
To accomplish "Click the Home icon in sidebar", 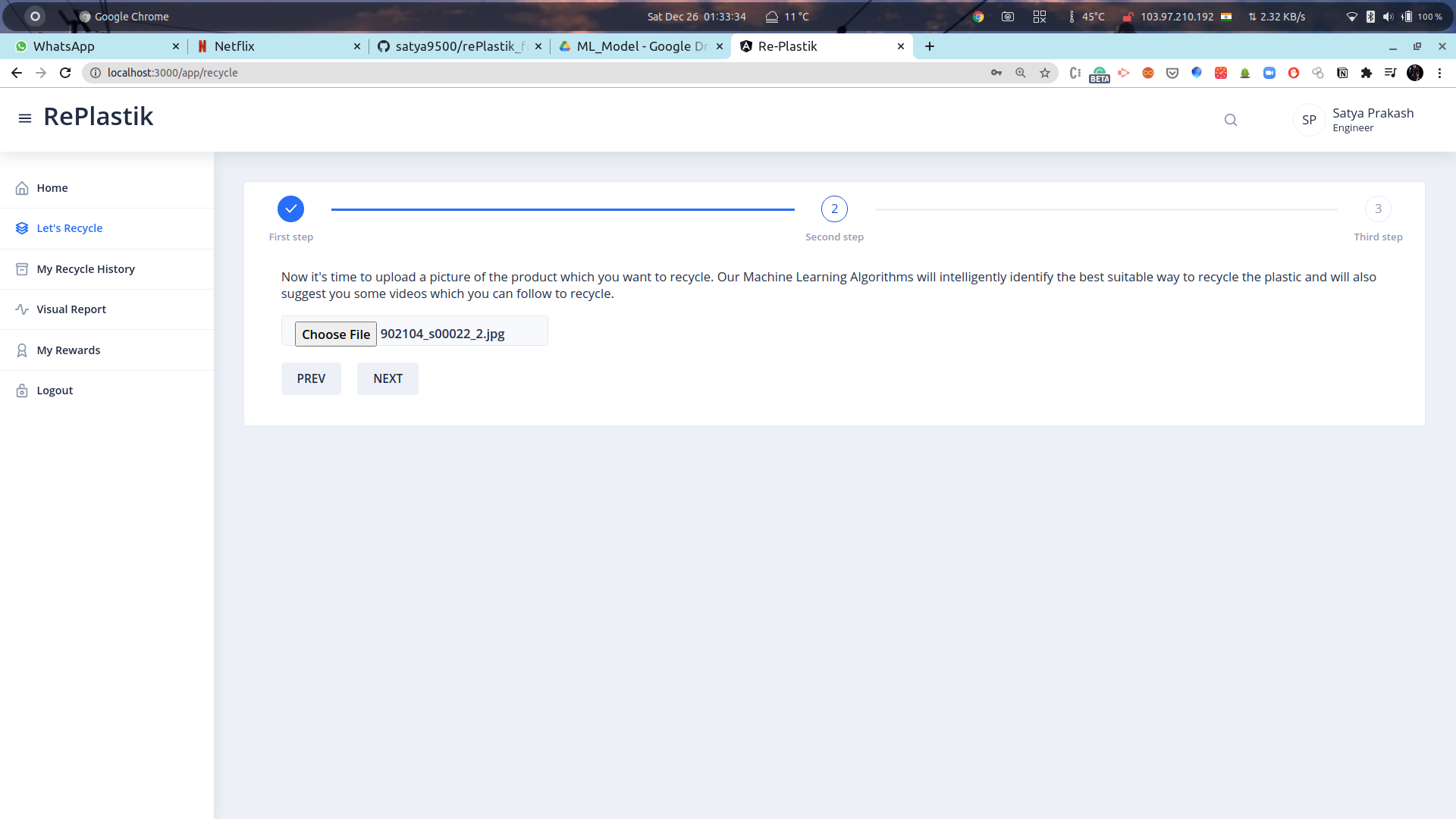I will (x=22, y=188).
